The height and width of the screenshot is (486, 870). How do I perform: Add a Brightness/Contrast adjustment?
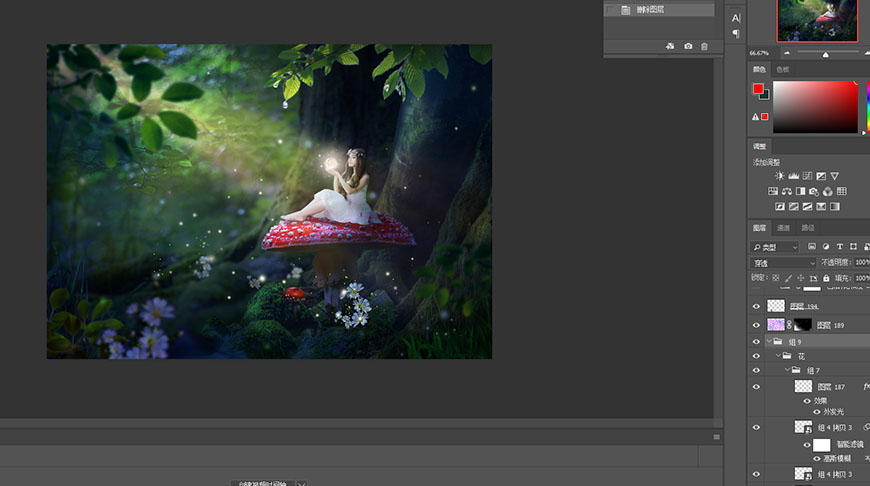pyautogui.click(x=780, y=176)
